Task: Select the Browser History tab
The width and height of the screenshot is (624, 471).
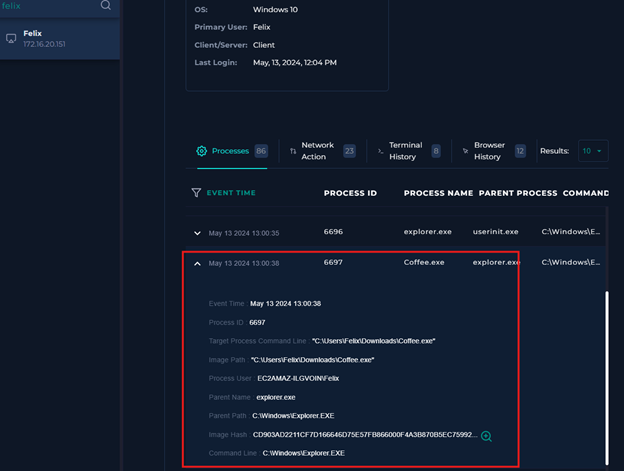Action: tap(488, 151)
